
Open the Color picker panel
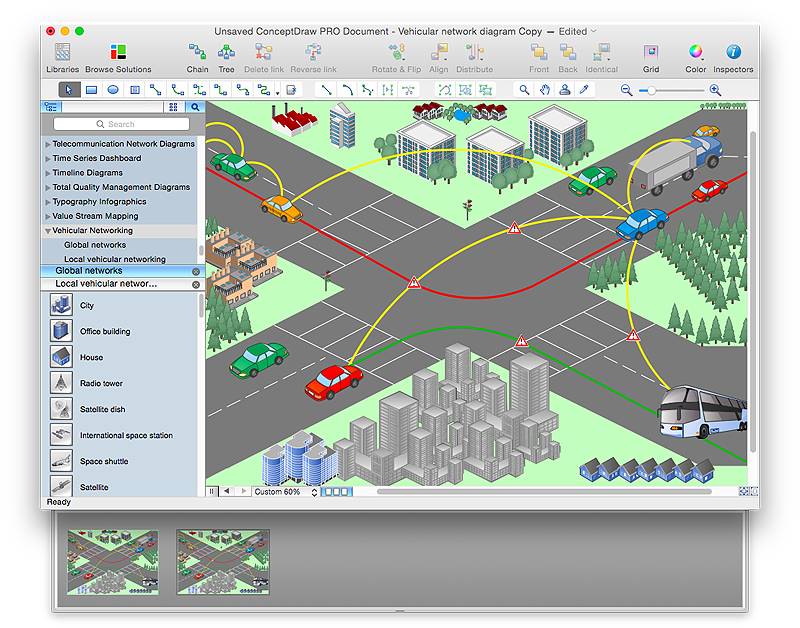pyautogui.click(x=695, y=58)
